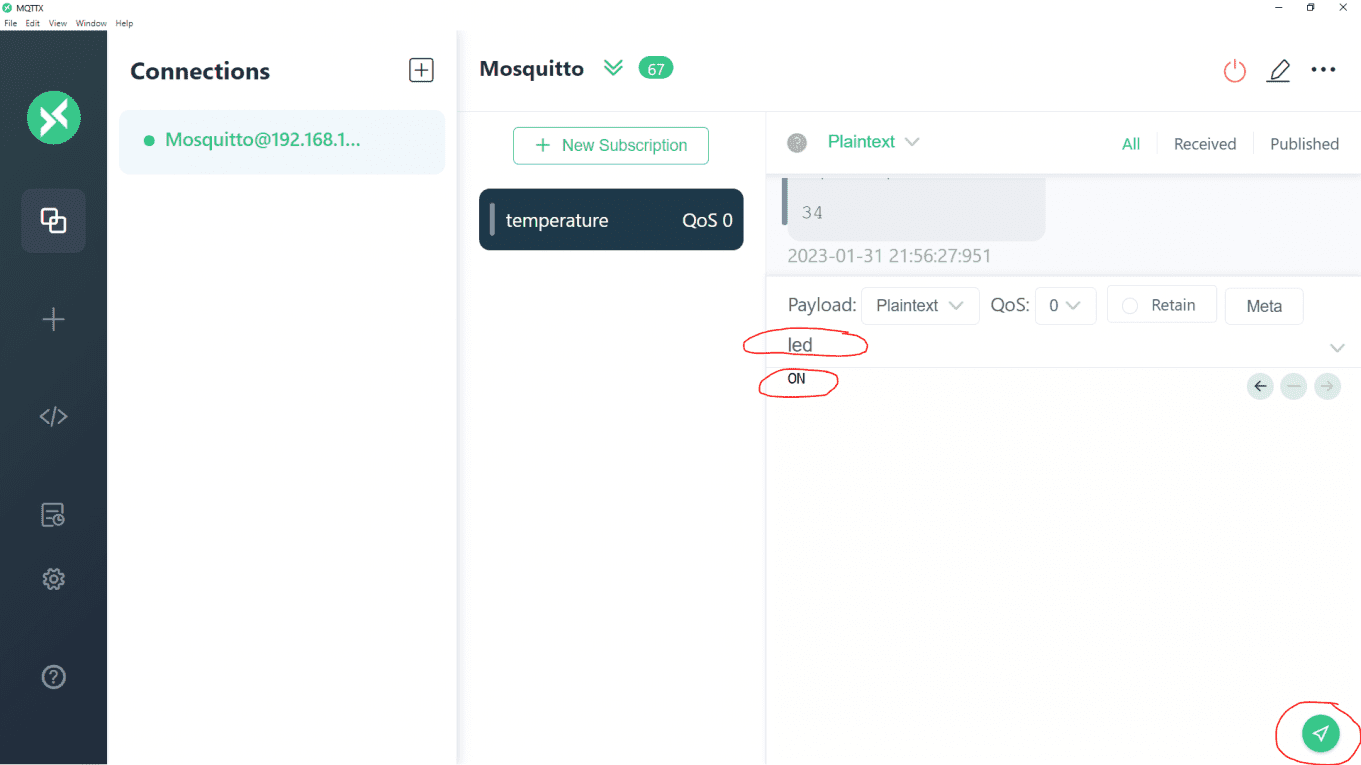Click the red disconnect power icon
This screenshot has width=1361, height=765.
click(1235, 70)
